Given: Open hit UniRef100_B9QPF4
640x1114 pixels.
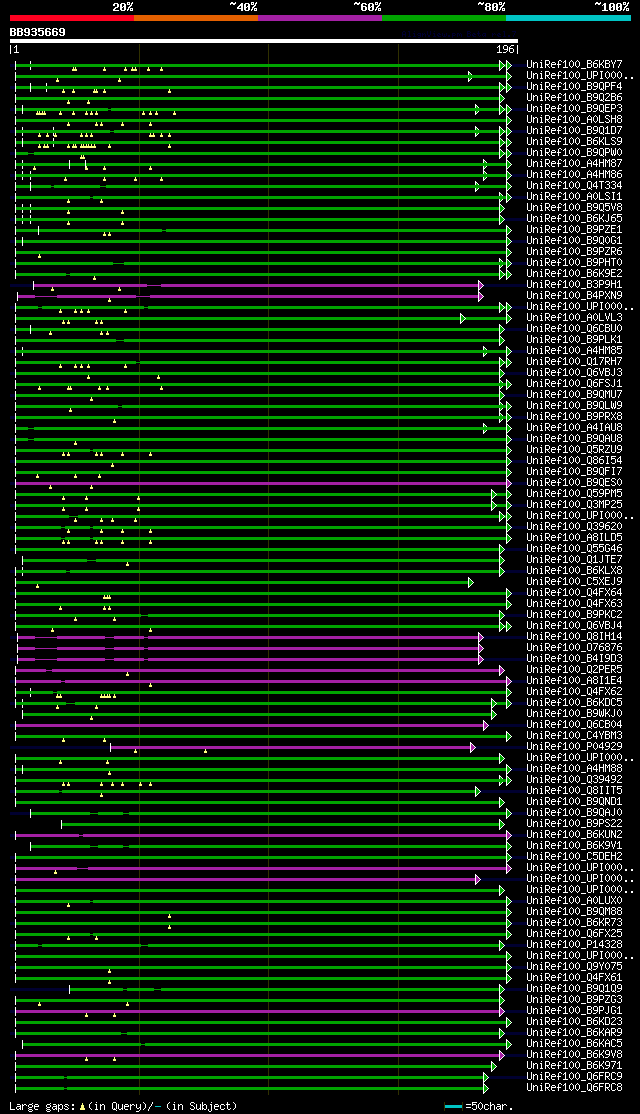Looking at the screenshot, I should click(x=575, y=86).
